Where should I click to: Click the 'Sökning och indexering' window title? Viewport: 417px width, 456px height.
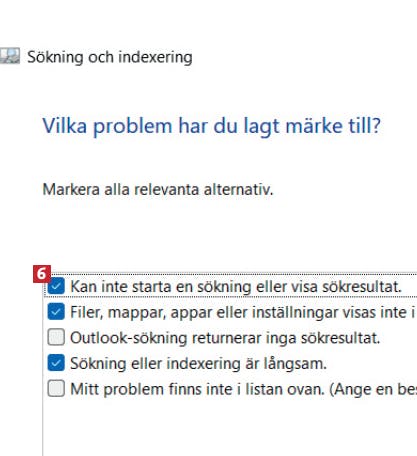click(110, 57)
